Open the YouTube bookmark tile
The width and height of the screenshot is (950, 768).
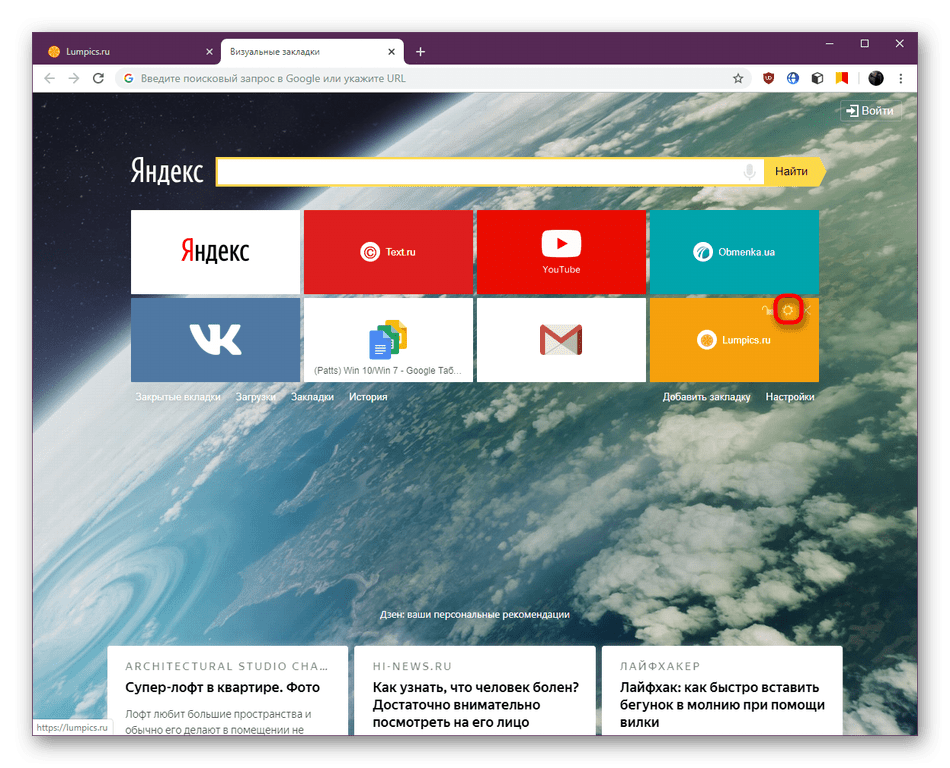(561, 252)
